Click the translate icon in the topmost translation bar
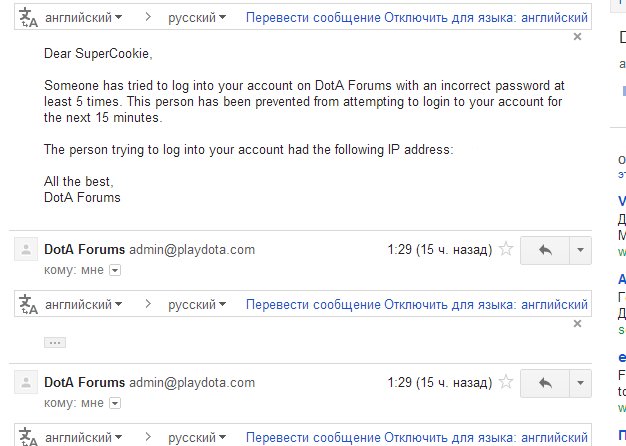The image size is (626, 446). tap(28, 19)
